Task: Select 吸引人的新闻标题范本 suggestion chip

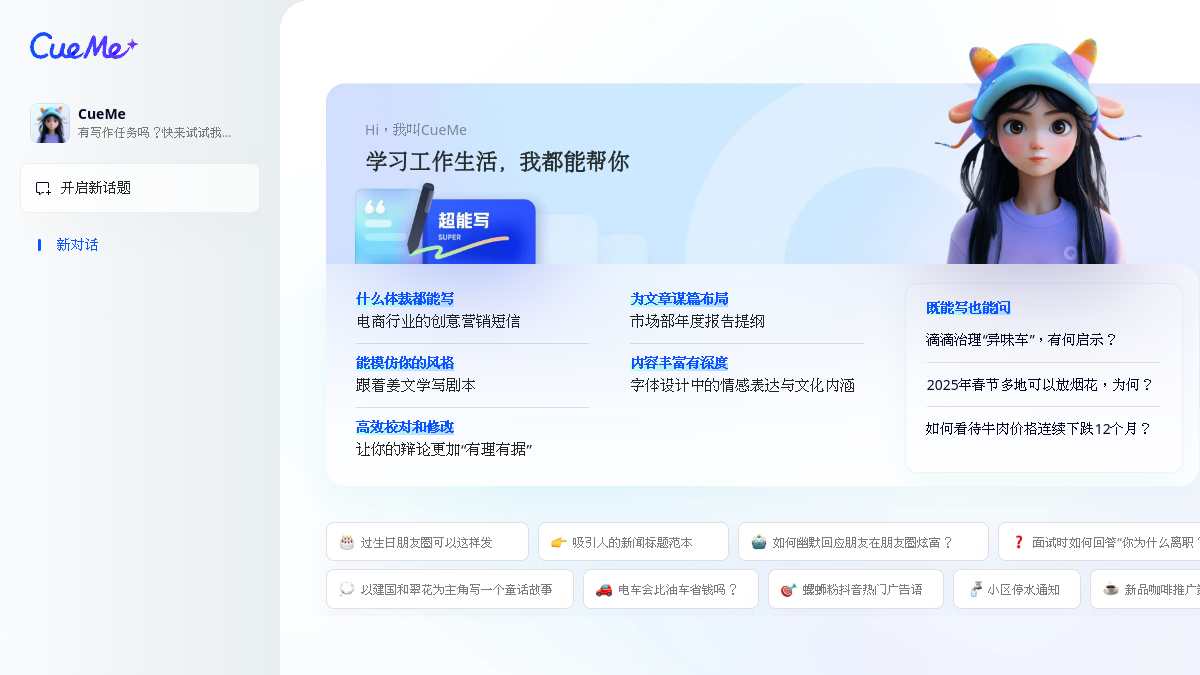Action: point(633,542)
